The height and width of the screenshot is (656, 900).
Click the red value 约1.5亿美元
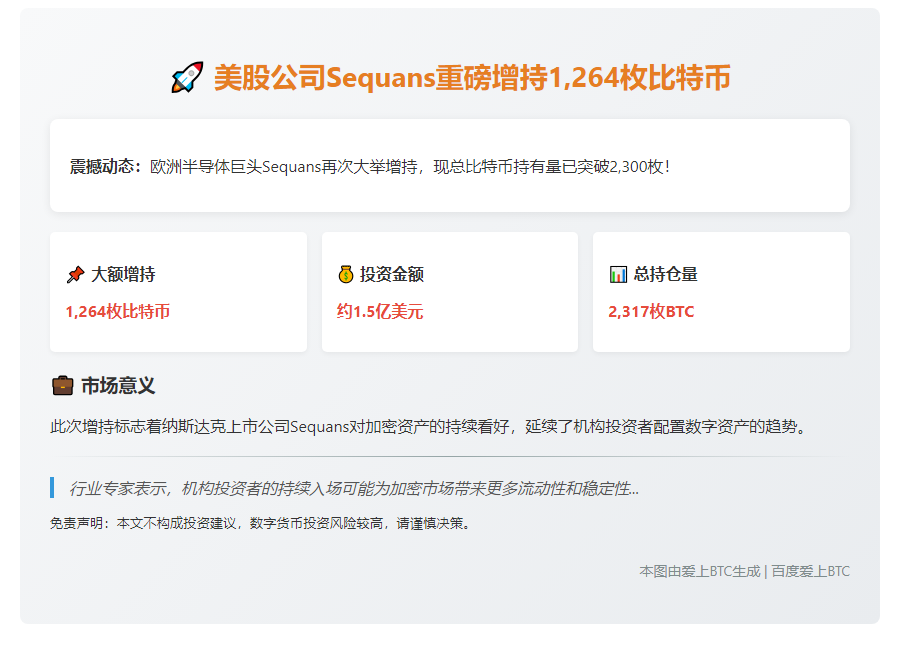[380, 312]
